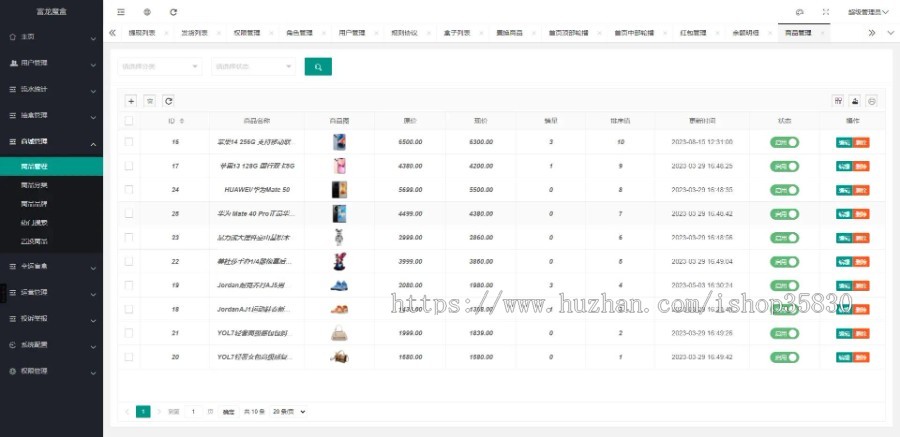Viewport: 900px width, 437px height.
Task: Open the sneaker image for ID 19
Action: click(339, 285)
